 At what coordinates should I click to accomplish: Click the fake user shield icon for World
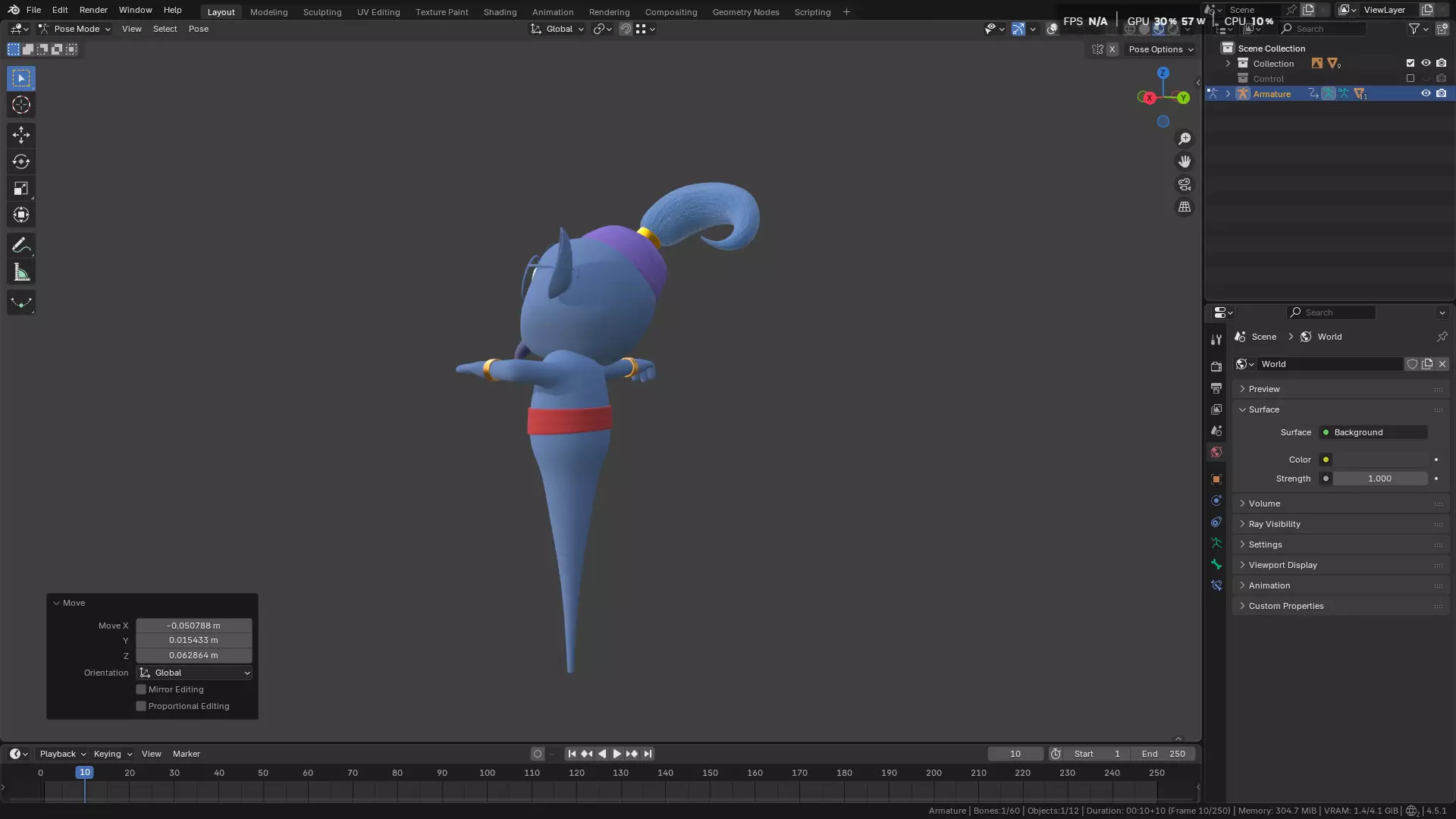click(1412, 364)
